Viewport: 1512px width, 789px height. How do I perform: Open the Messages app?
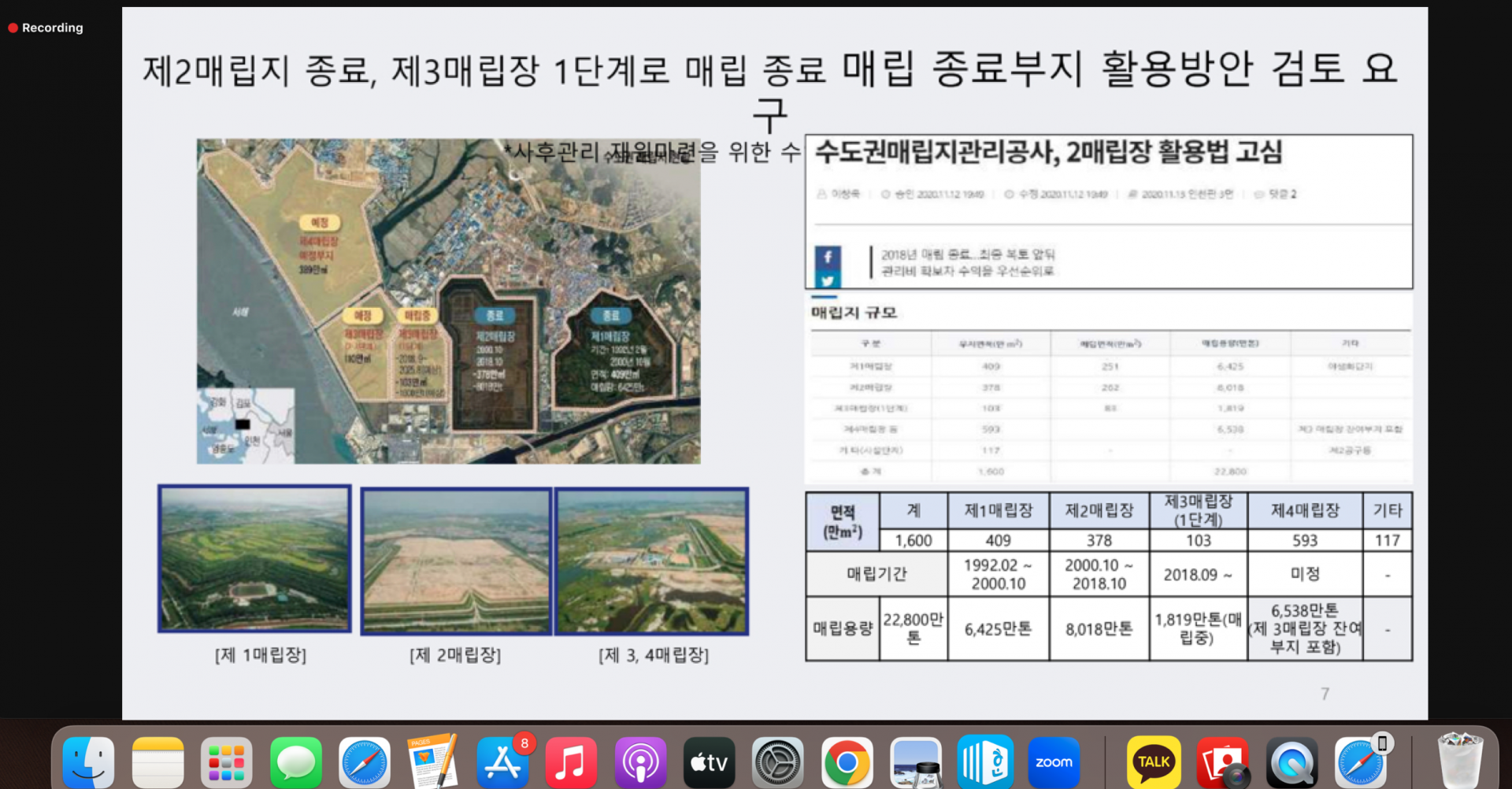296,762
